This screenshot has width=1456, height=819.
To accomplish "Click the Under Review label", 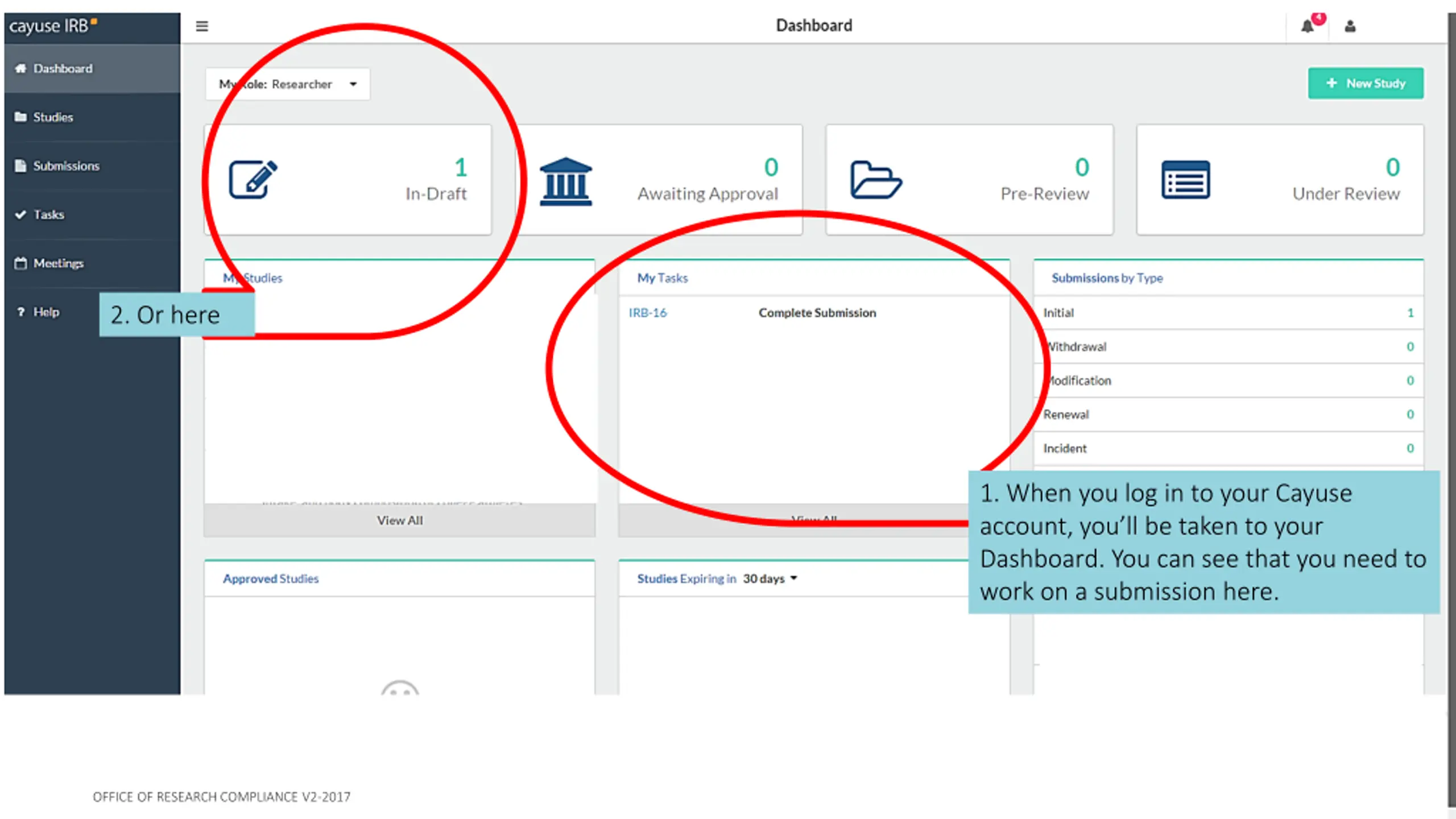I will (x=1346, y=194).
